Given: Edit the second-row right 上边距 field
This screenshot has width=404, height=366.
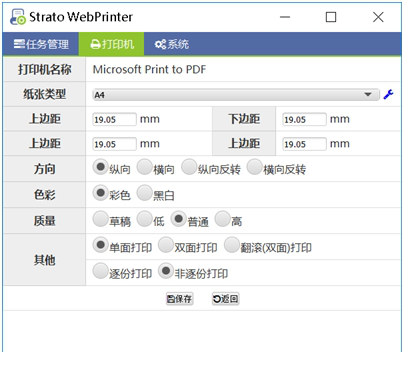Looking at the screenshot, I should tap(304, 144).
